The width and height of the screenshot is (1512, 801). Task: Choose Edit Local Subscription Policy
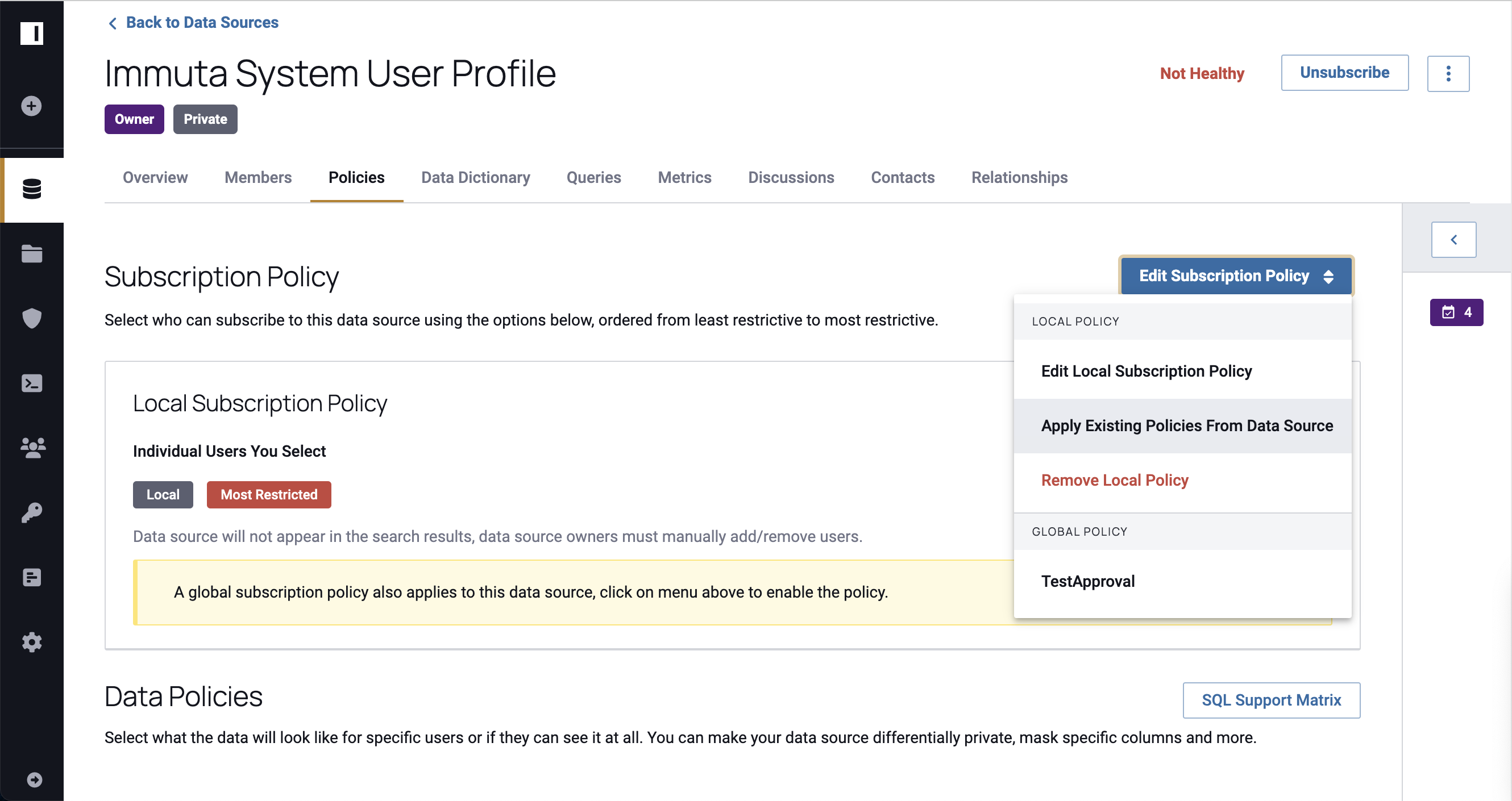point(1182,372)
